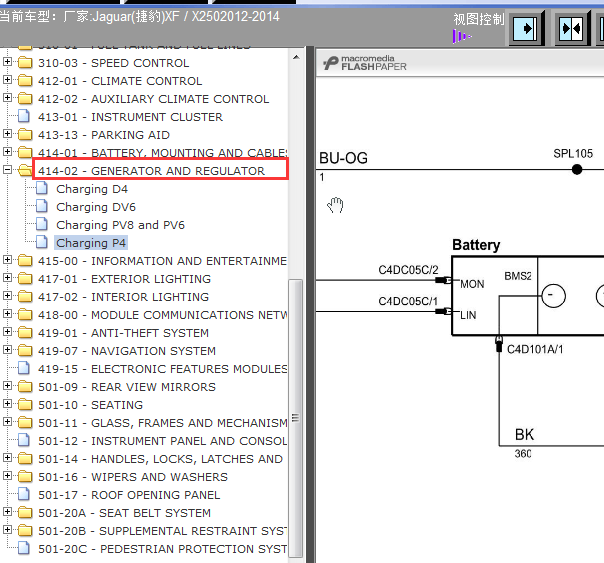Click the single right-arrow view control button

525,28
